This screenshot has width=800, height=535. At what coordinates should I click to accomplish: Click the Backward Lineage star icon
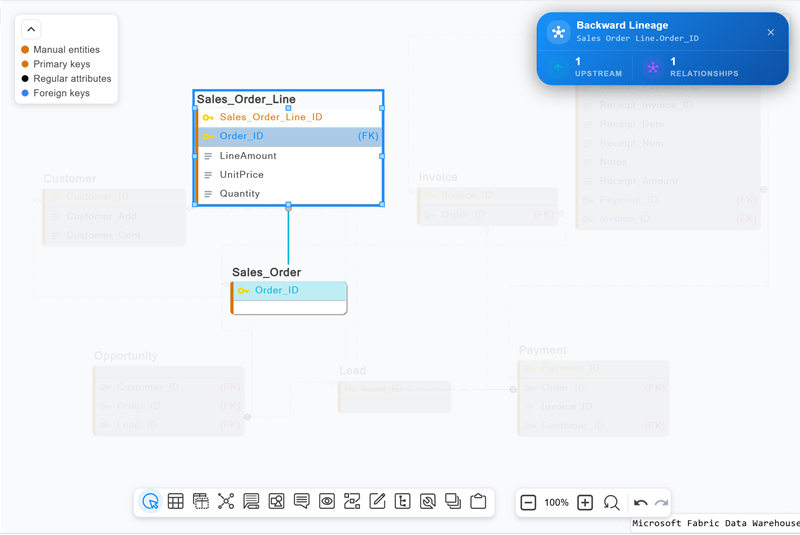(558, 33)
